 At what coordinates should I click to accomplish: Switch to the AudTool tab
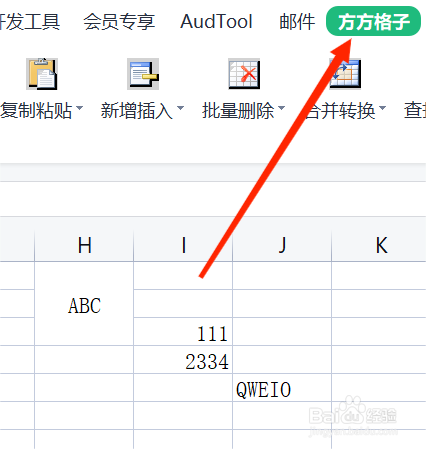point(216,22)
